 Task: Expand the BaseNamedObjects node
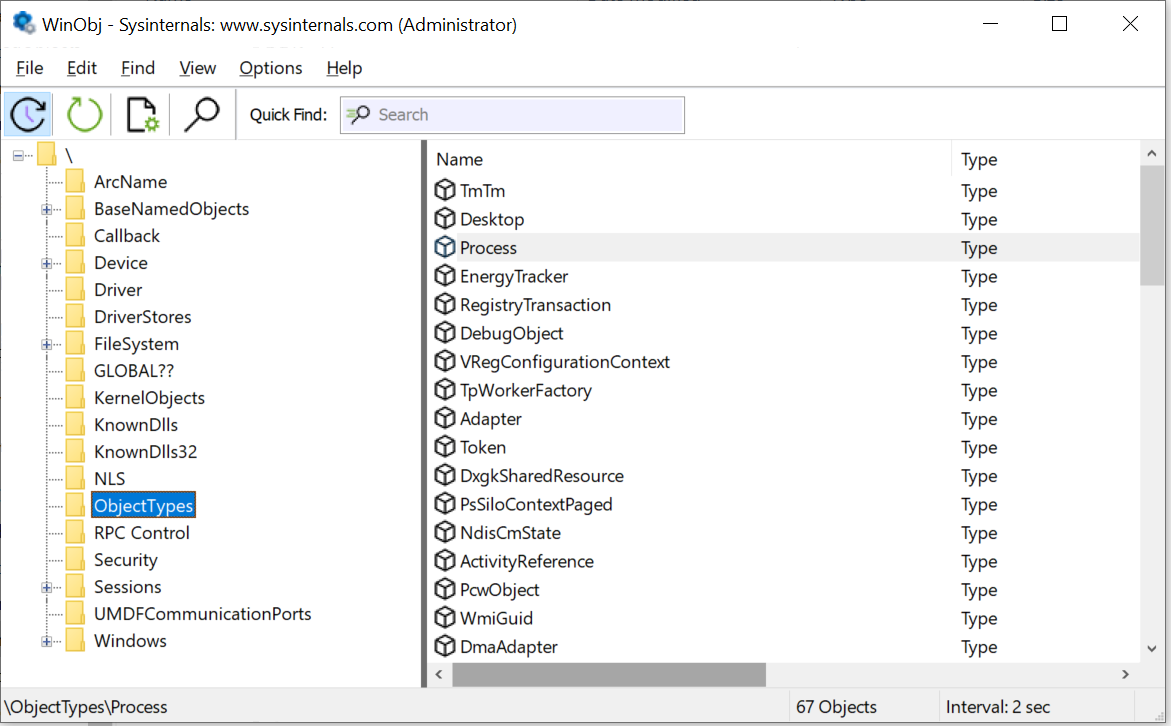(47, 208)
